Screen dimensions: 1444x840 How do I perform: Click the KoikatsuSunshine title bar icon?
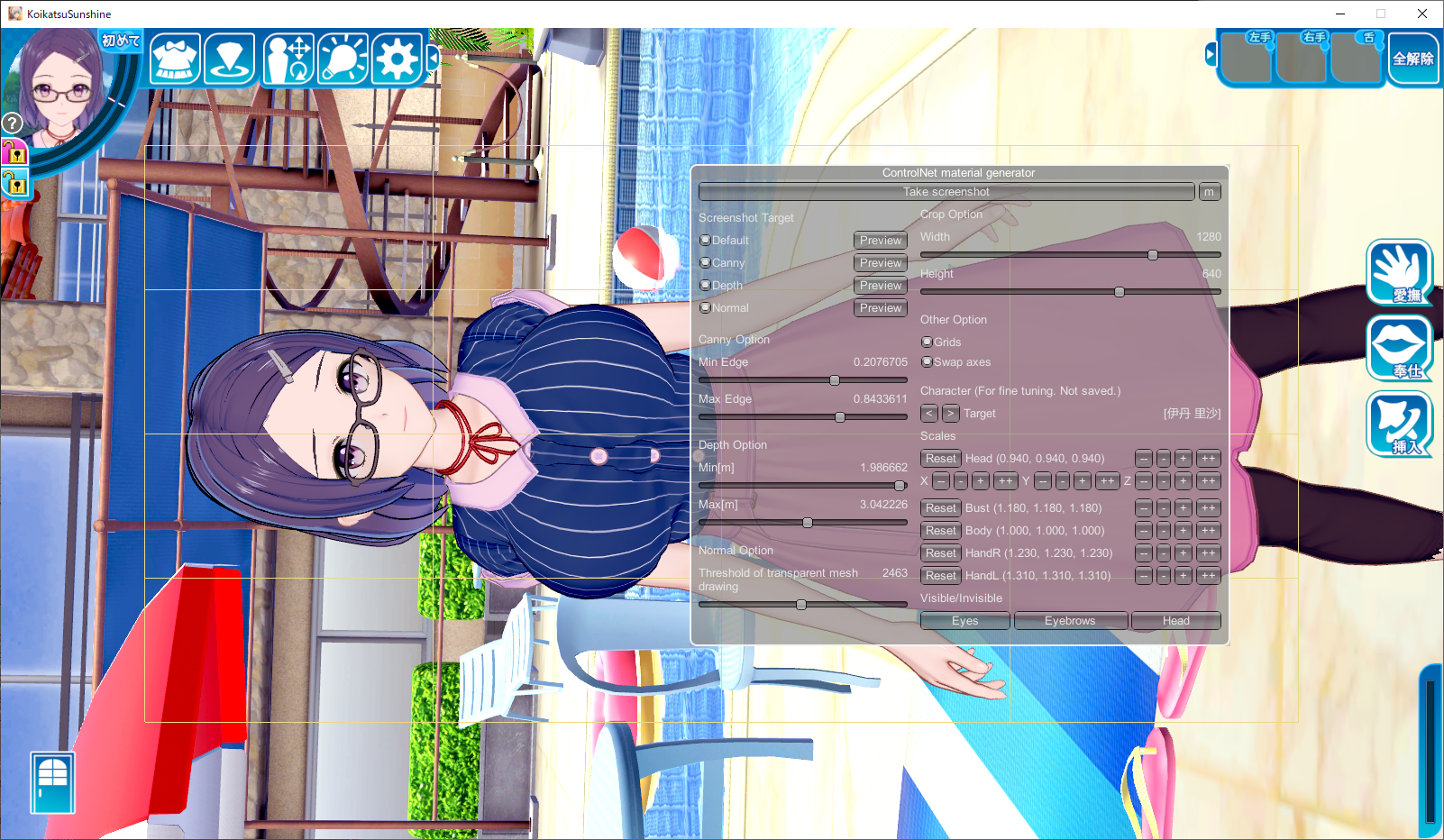pyautogui.click(x=15, y=14)
